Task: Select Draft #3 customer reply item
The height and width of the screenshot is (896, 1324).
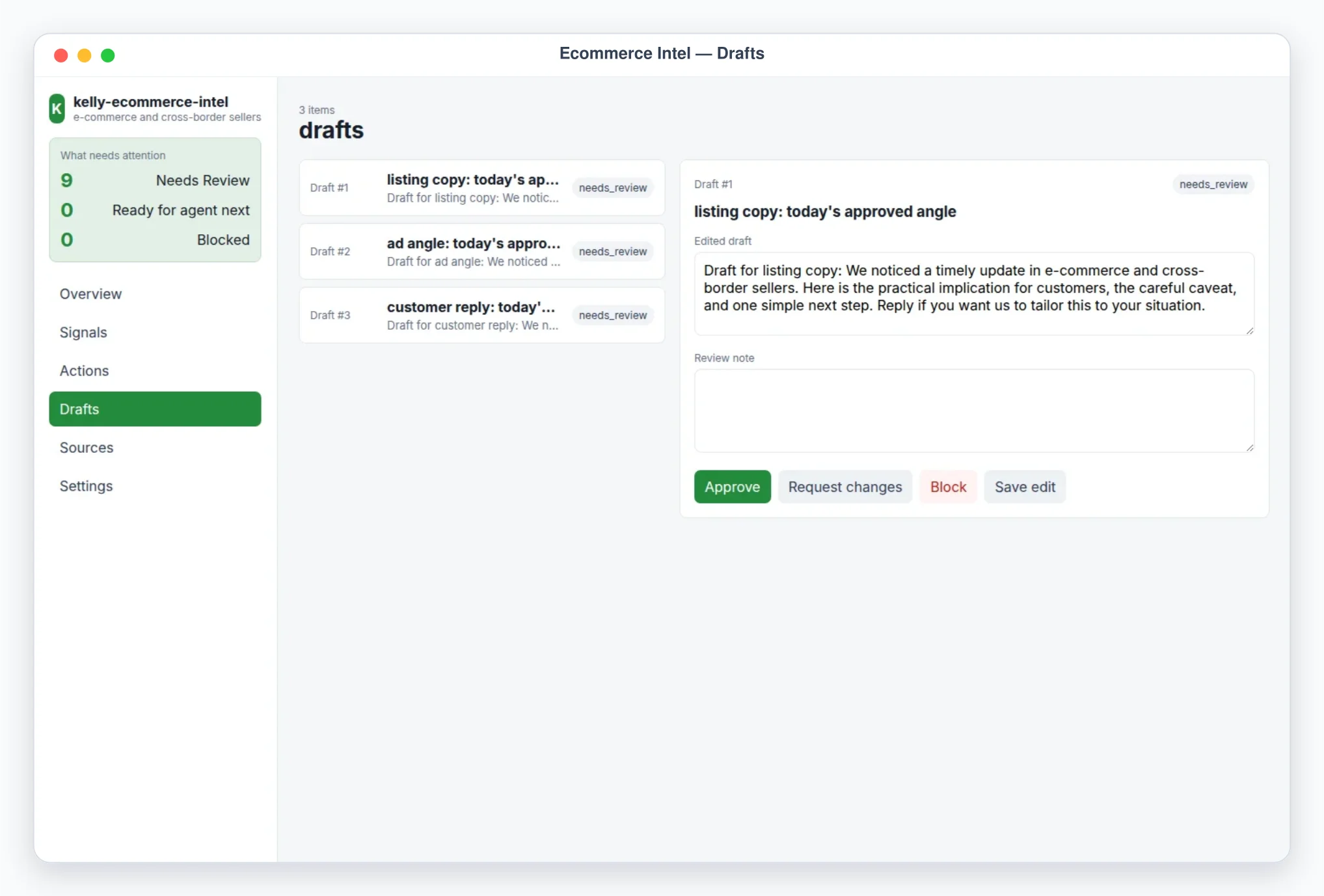Action: coord(482,316)
